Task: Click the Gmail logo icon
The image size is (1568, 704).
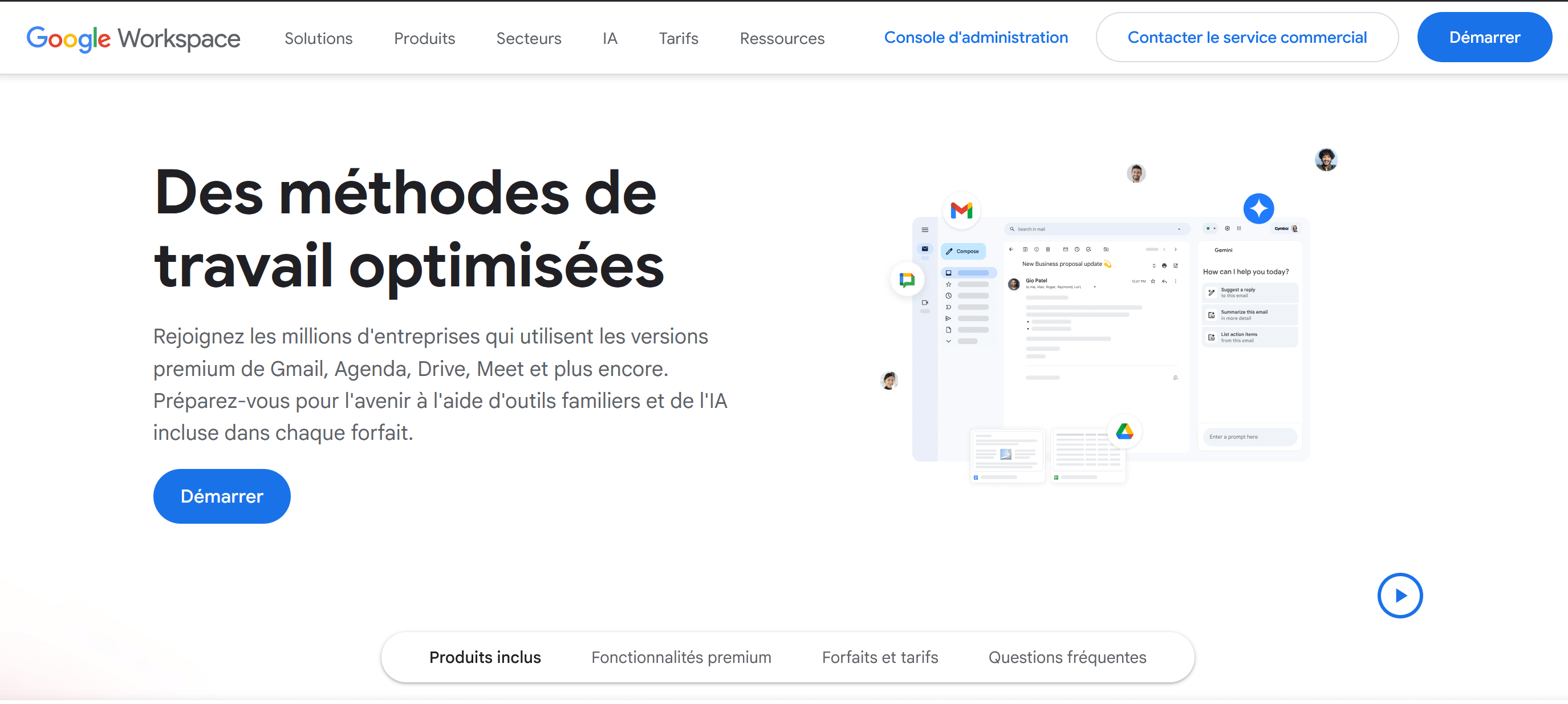Action: coord(961,210)
